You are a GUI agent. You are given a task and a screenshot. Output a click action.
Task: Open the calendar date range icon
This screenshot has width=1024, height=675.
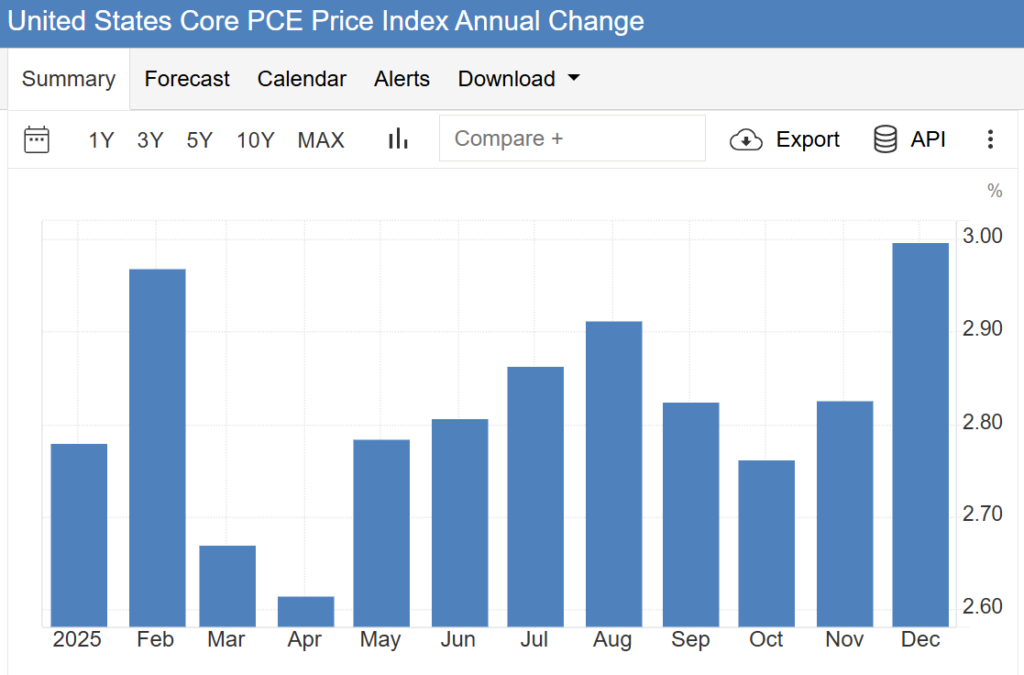(37, 139)
